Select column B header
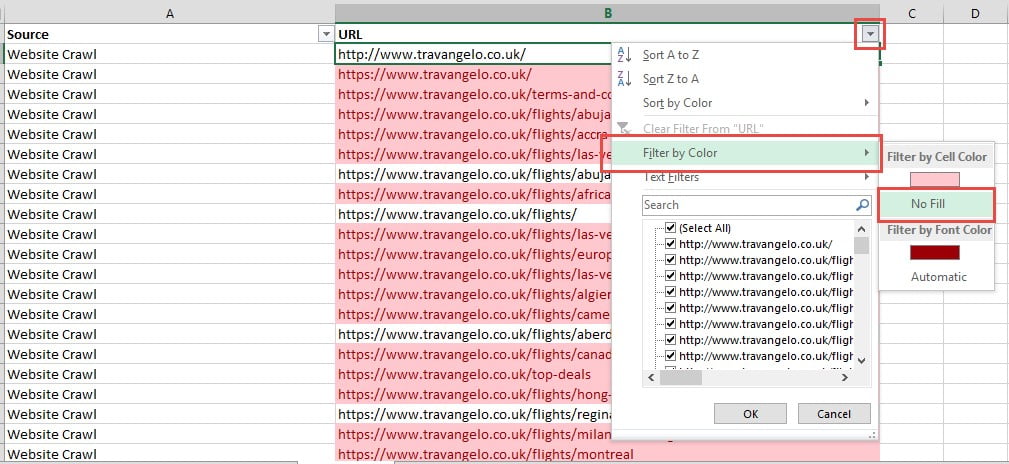Viewport: 1009px width, 464px height. coord(607,13)
